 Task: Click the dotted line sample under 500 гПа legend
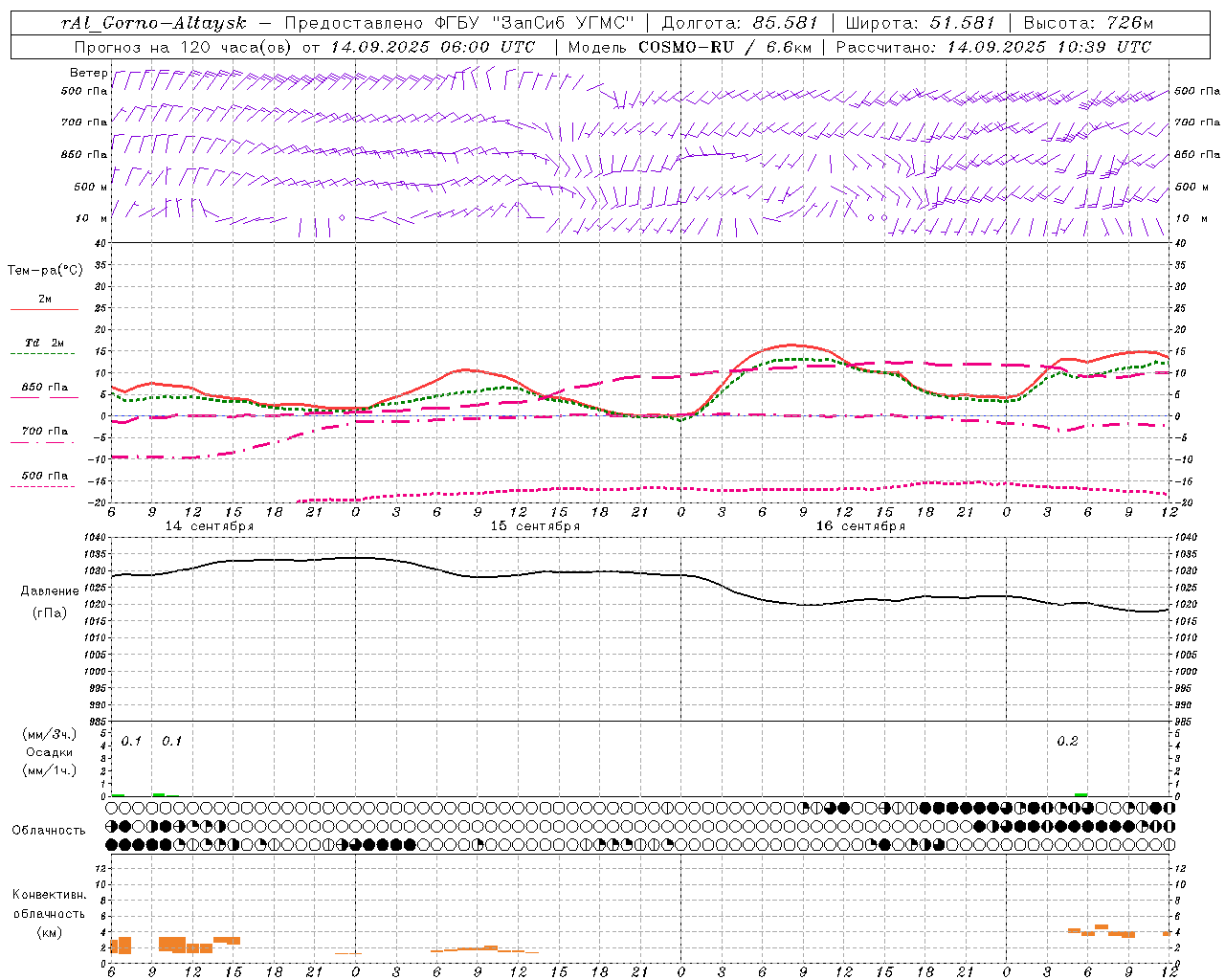pos(44,486)
